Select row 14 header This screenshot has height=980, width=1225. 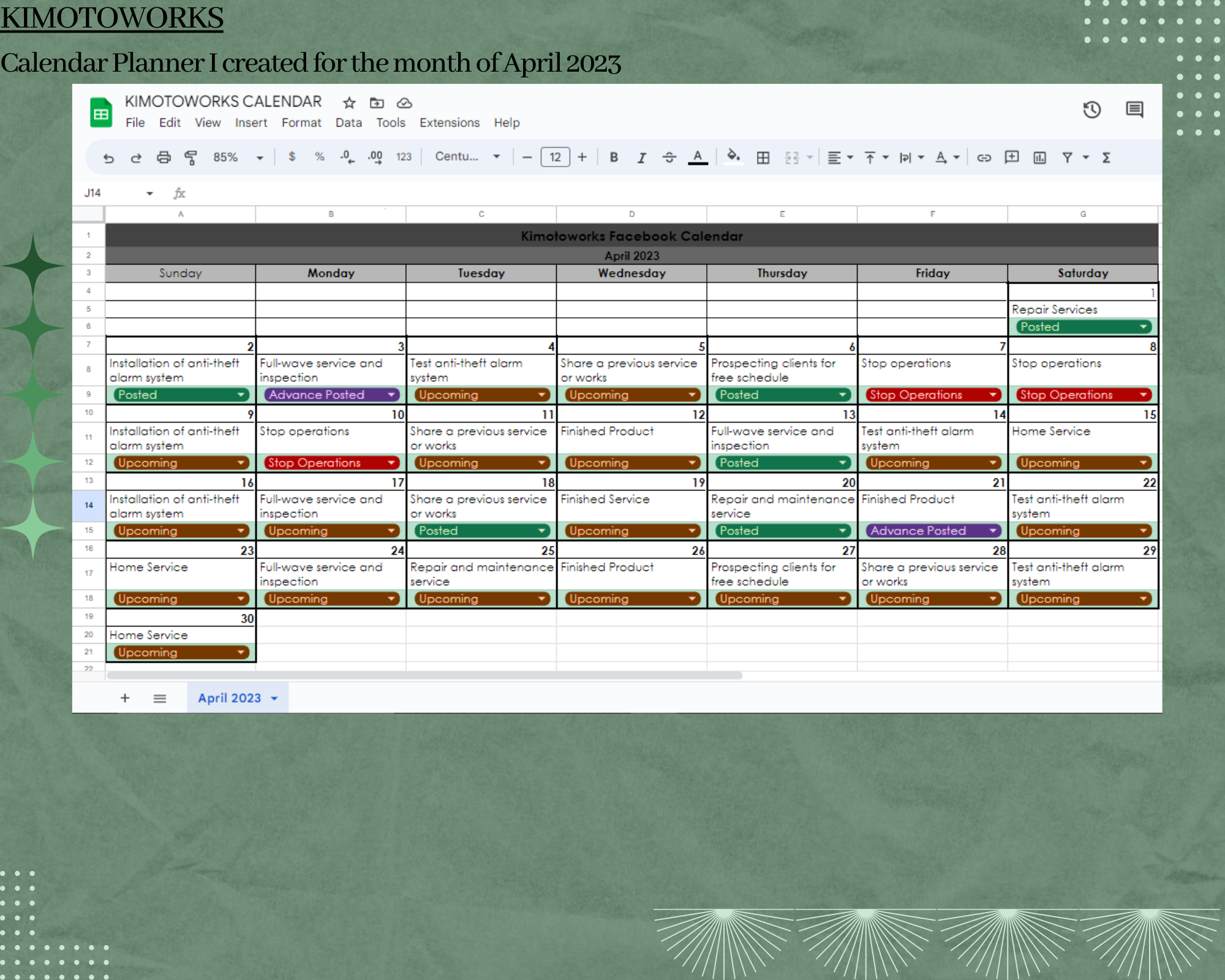pyautogui.click(x=89, y=505)
